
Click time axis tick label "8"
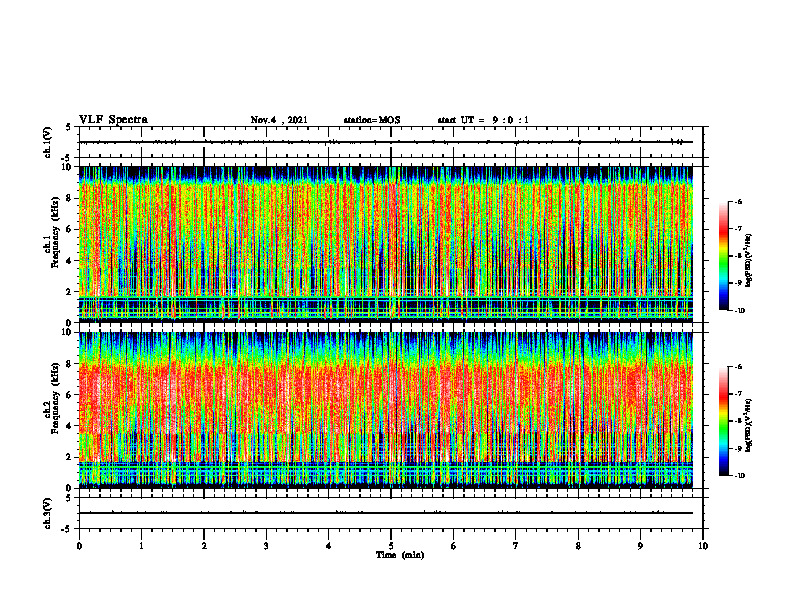578,546
